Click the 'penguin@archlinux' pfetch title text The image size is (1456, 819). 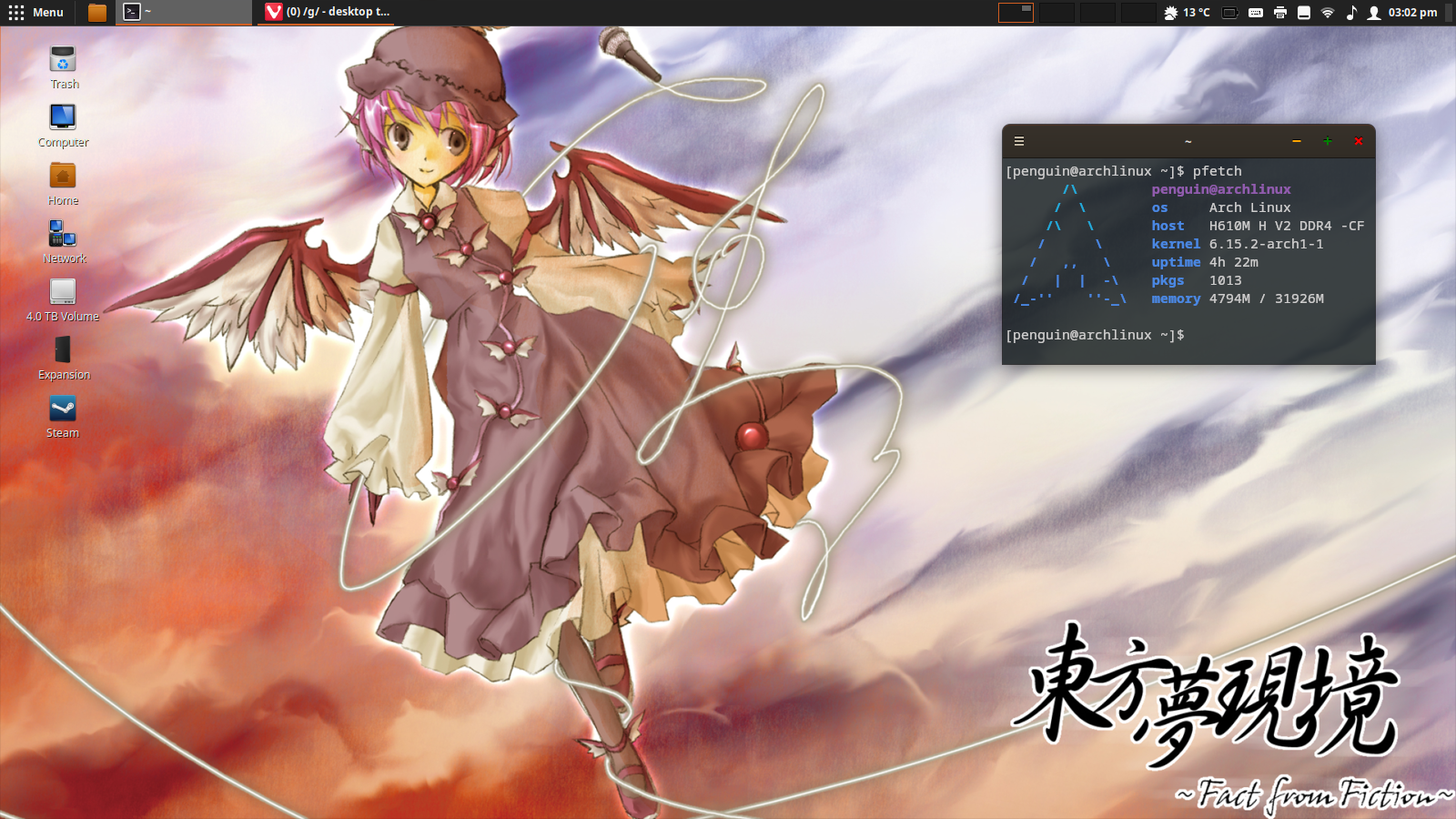(1221, 189)
